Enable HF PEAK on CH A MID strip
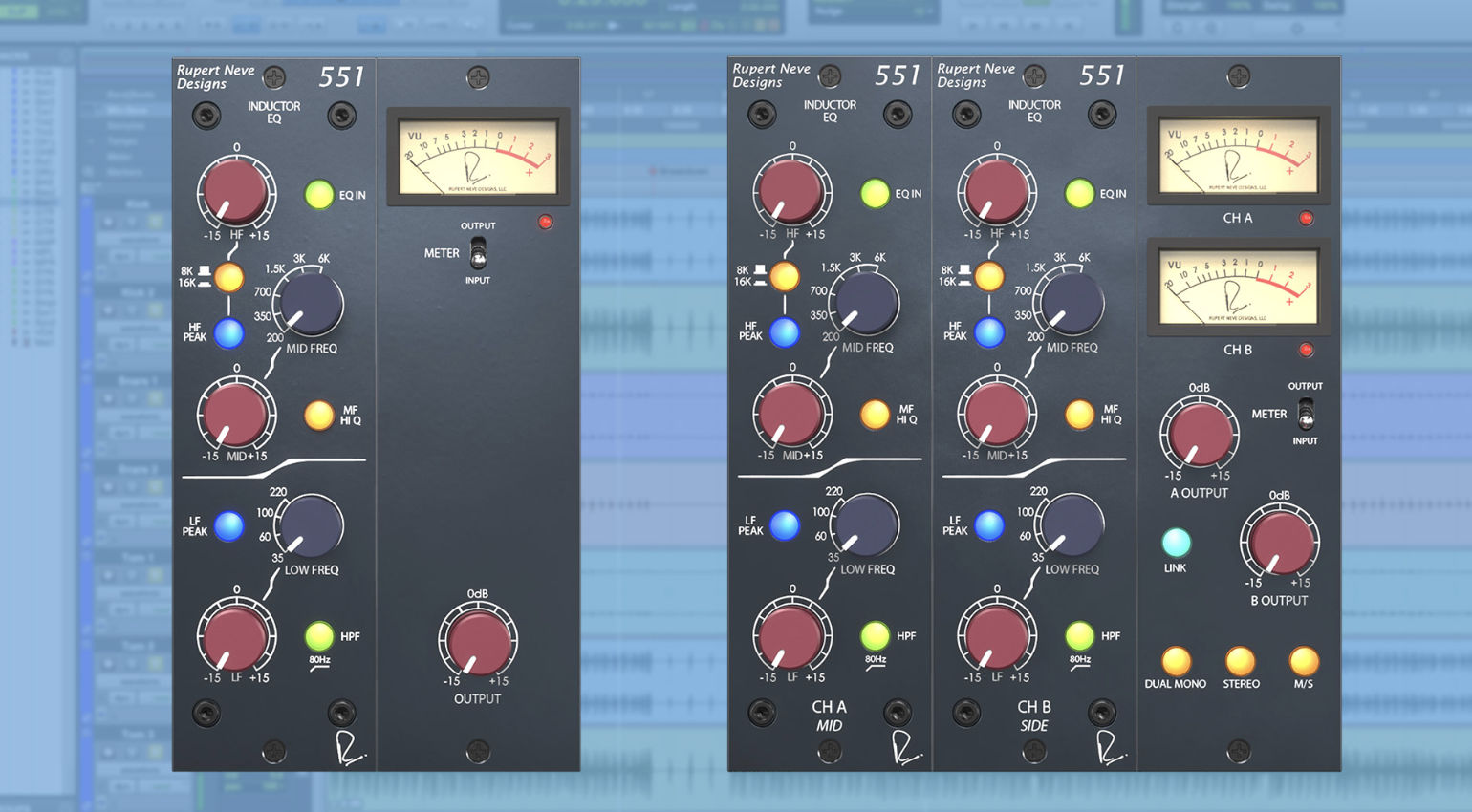1472x812 pixels. click(785, 332)
